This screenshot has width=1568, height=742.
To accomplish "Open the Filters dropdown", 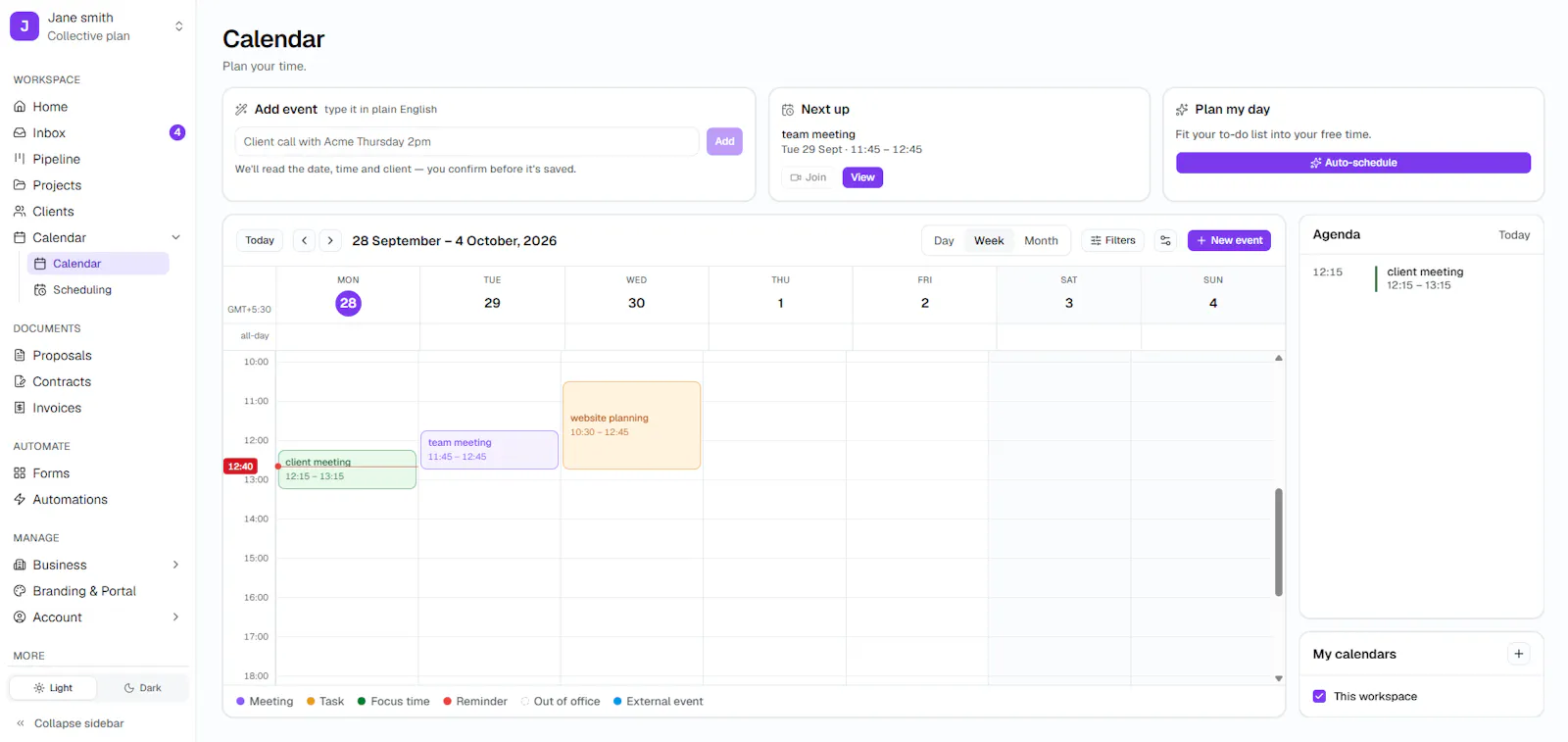I will (x=1112, y=241).
